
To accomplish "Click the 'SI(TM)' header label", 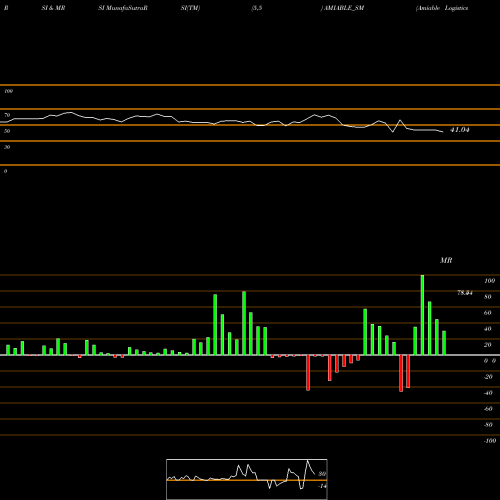I will [x=190, y=8].
